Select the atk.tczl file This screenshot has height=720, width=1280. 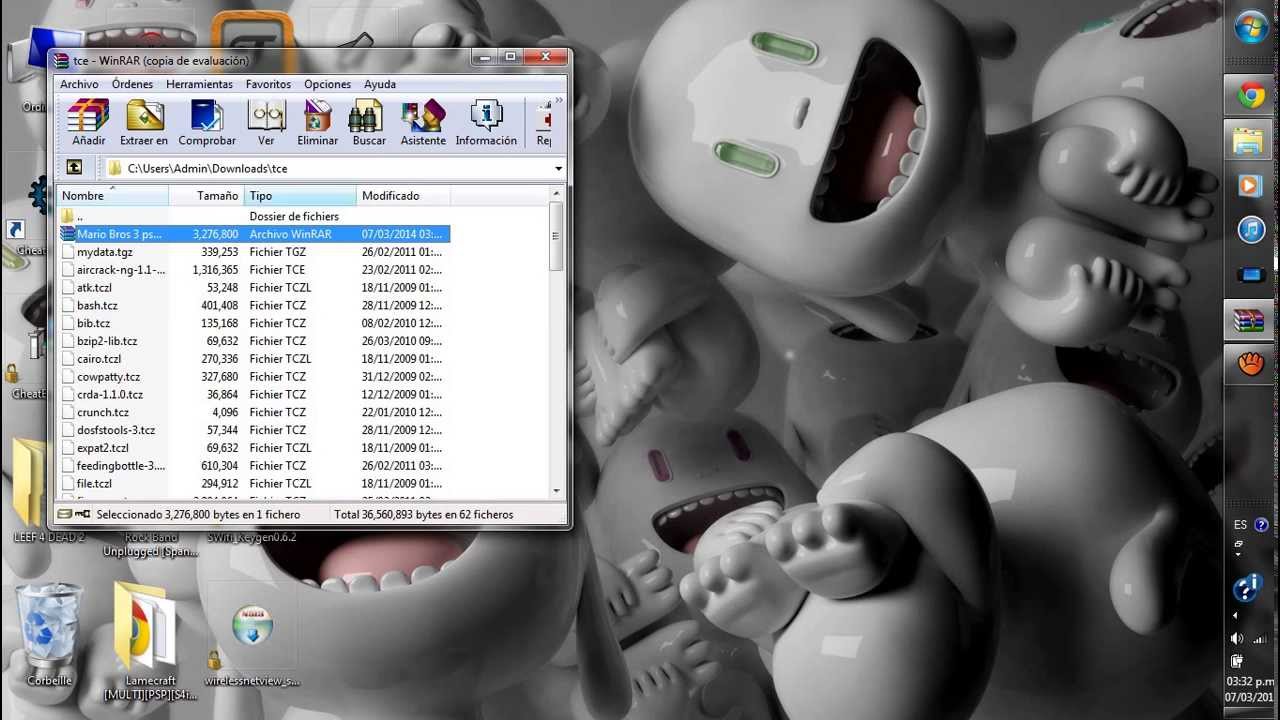click(x=254, y=288)
